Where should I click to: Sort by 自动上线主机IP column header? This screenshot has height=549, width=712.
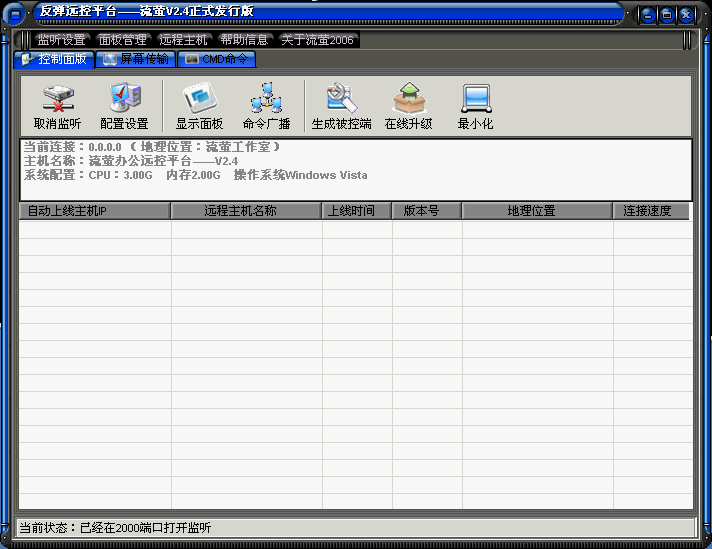[95, 211]
